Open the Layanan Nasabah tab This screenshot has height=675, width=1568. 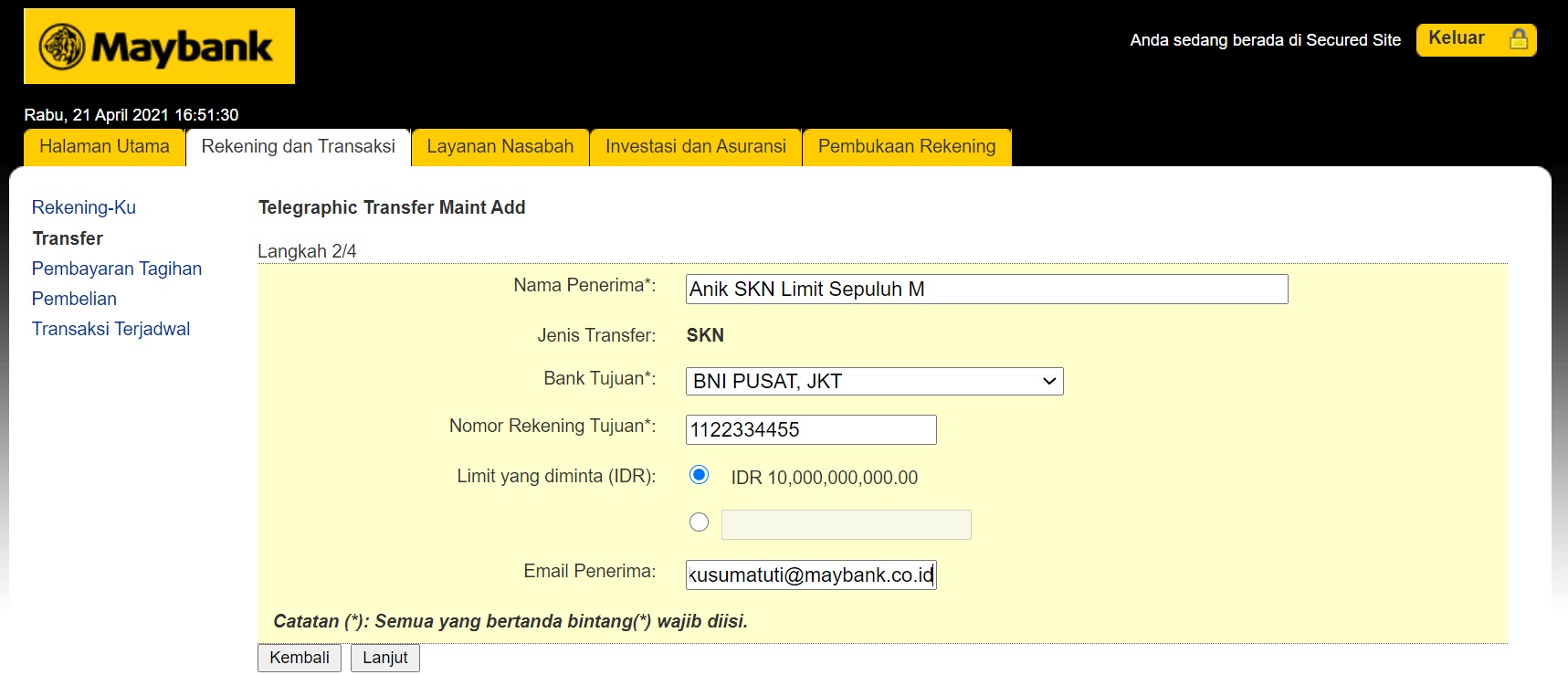coord(500,147)
